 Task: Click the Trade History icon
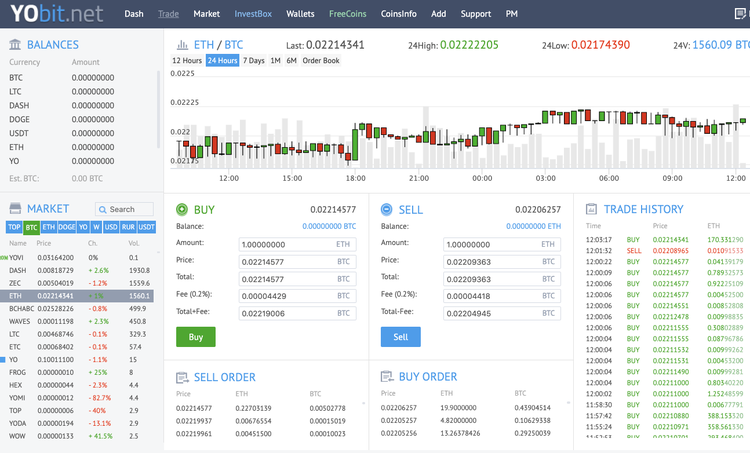(x=592, y=209)
